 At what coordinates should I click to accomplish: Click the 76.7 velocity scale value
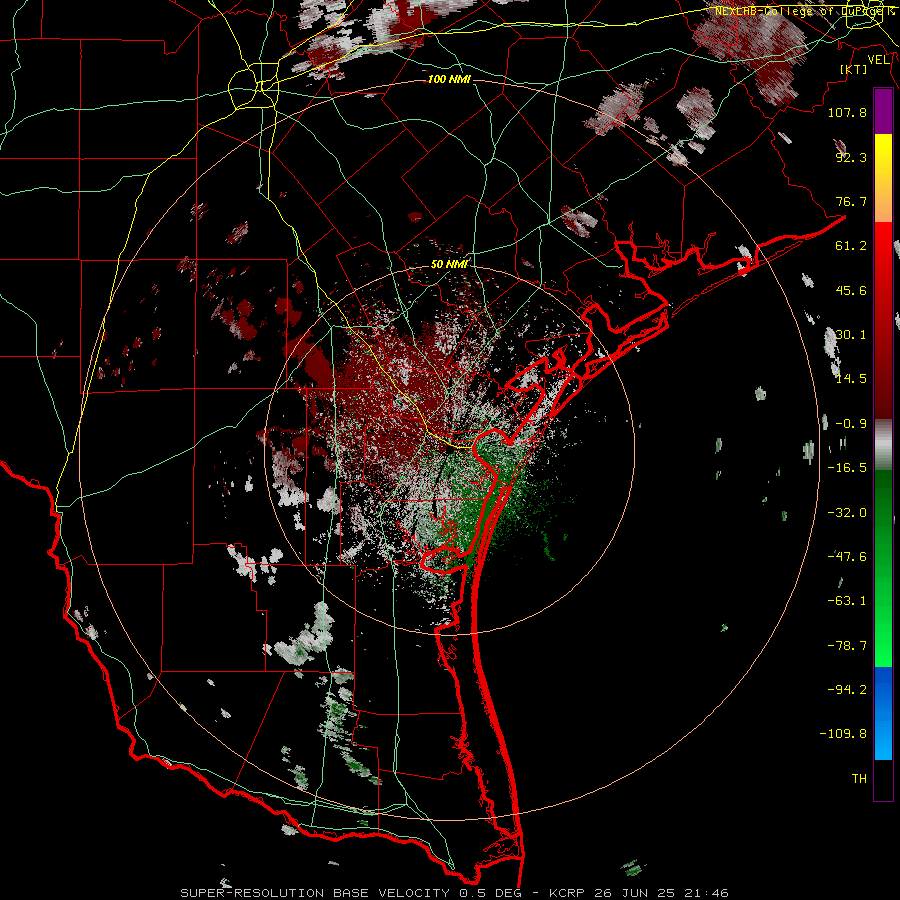[x=851, y=201]
